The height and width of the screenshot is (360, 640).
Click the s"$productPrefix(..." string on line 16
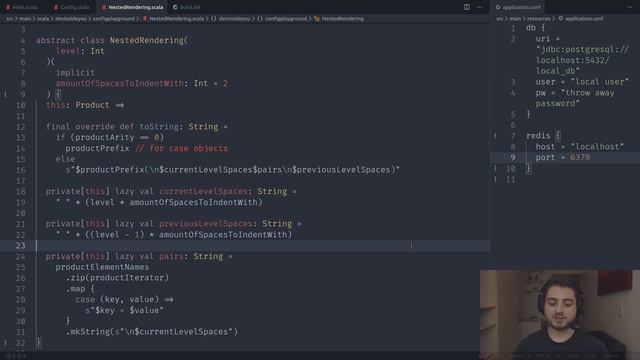233,170
